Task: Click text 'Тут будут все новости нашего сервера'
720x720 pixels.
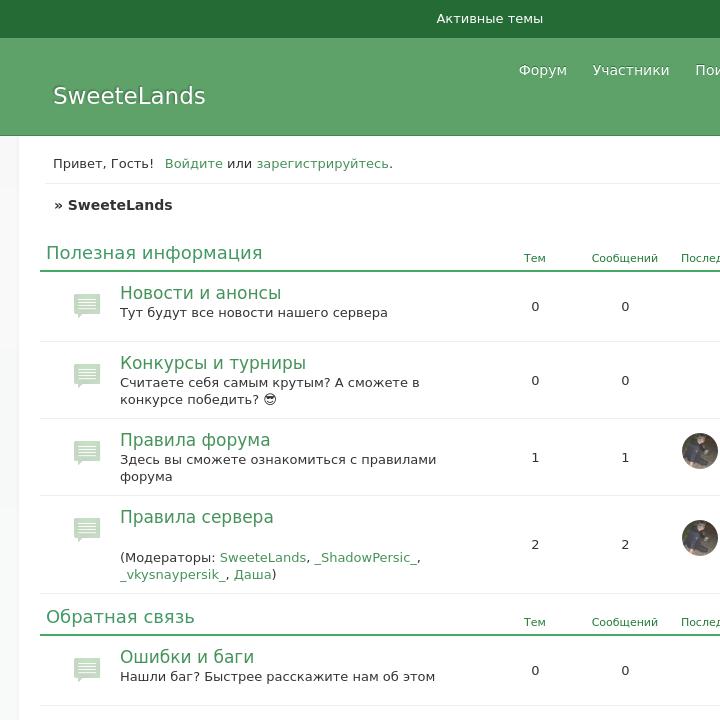Action: click(254, 313)
